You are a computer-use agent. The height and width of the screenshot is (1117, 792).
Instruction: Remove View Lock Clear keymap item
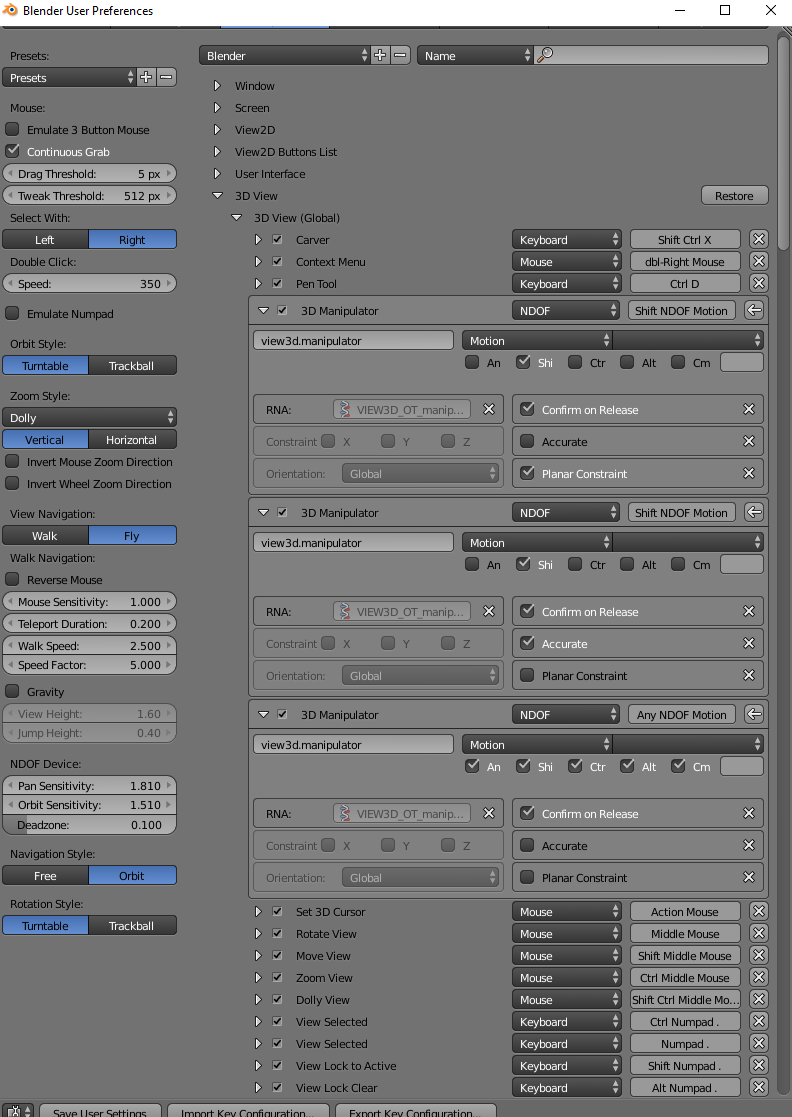coord(759,1089)
